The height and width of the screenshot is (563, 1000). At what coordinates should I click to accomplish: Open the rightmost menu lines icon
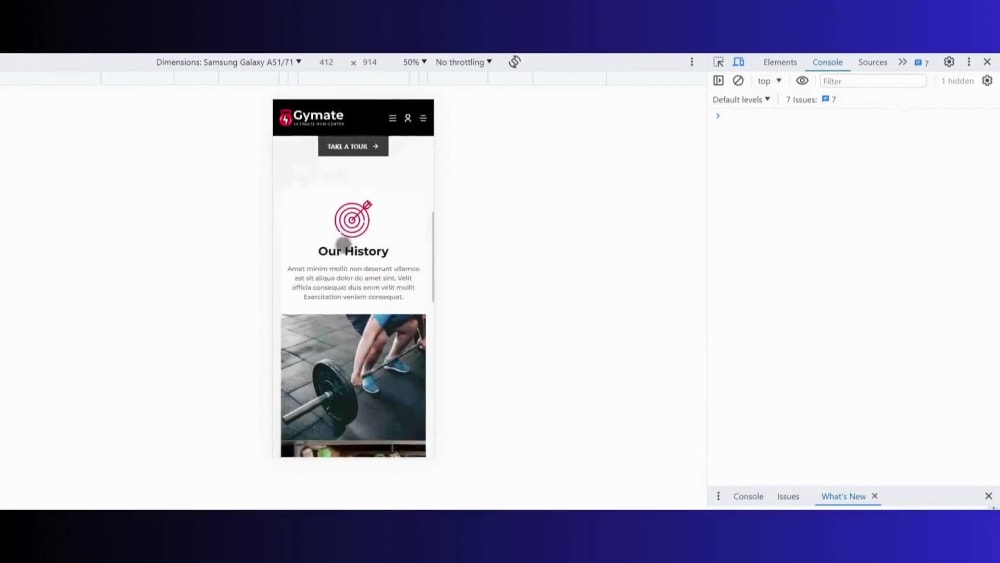(x=423, y=118)
